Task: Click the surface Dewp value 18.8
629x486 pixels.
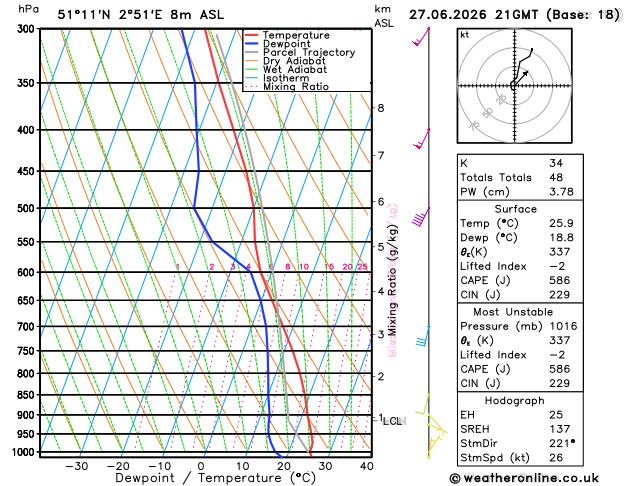Action: click(x=561, y=238)
